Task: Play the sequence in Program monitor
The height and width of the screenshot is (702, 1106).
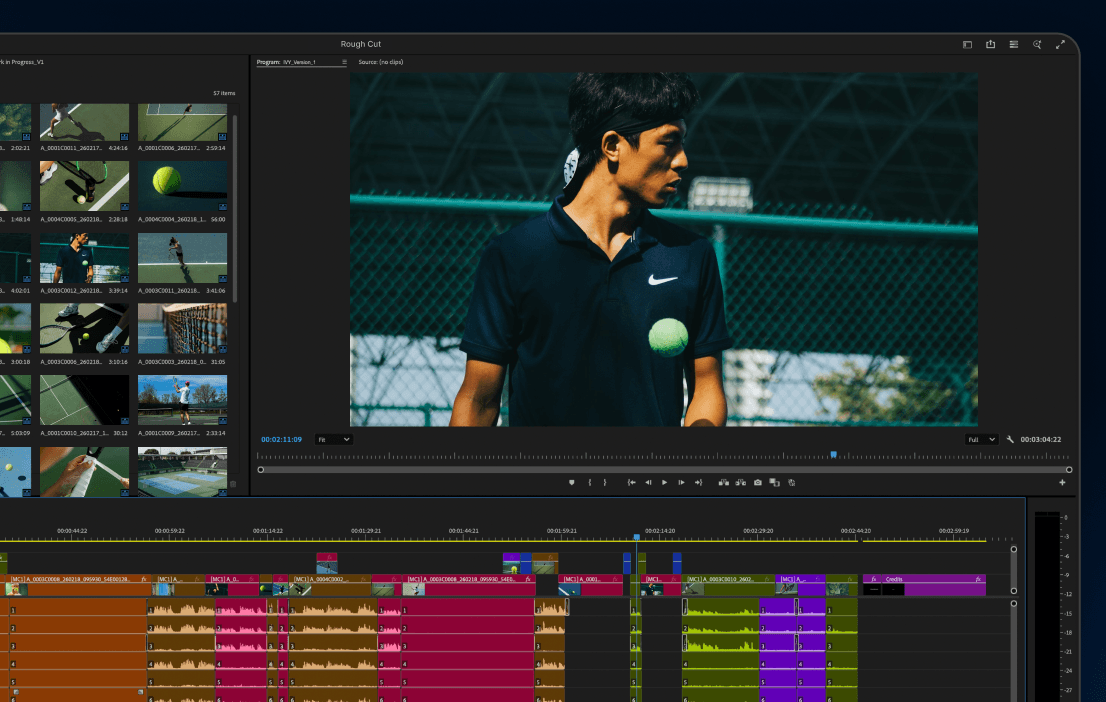Action: (664, 483)
